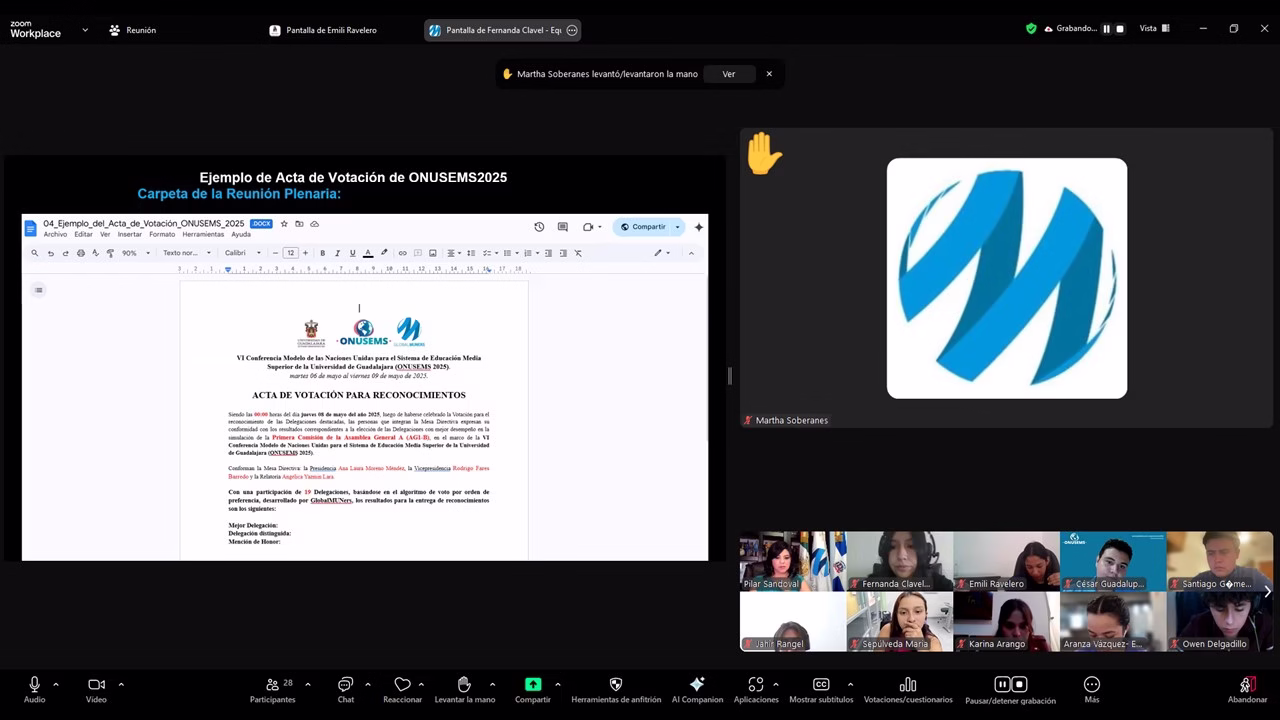The image size is (1280, 720).
Task: Expand the Video options arrow
Action: pyautogui.click(x=121, y=684)
